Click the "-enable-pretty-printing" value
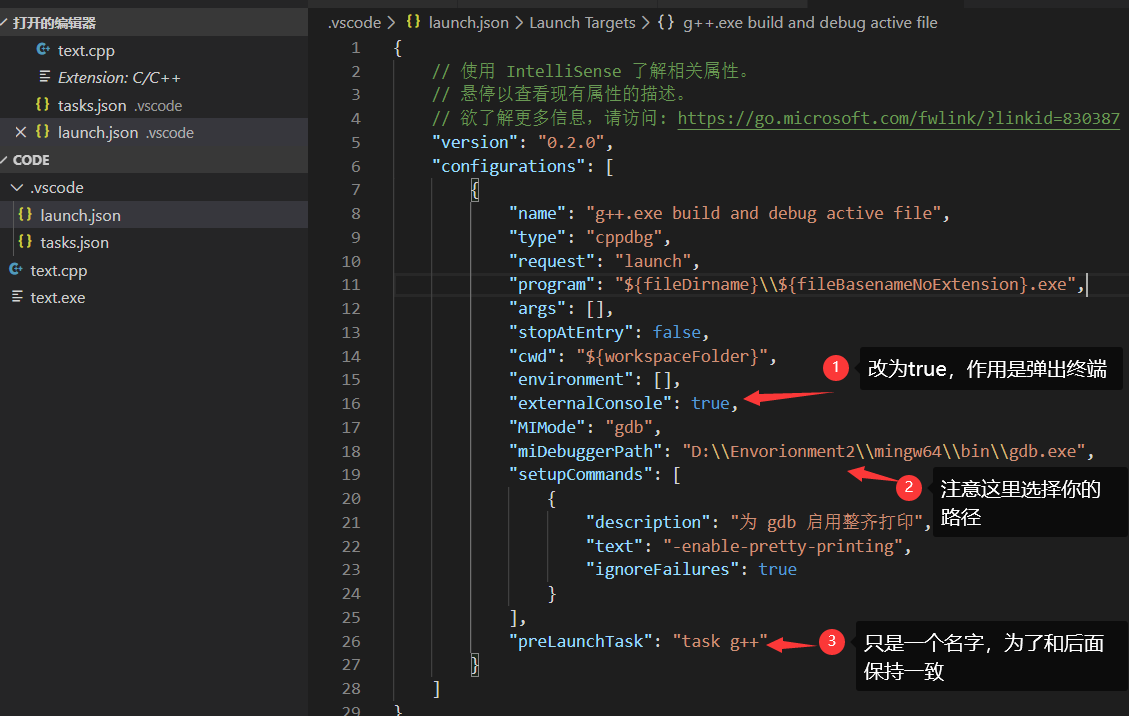The image size is (1129, 716). 783,547
